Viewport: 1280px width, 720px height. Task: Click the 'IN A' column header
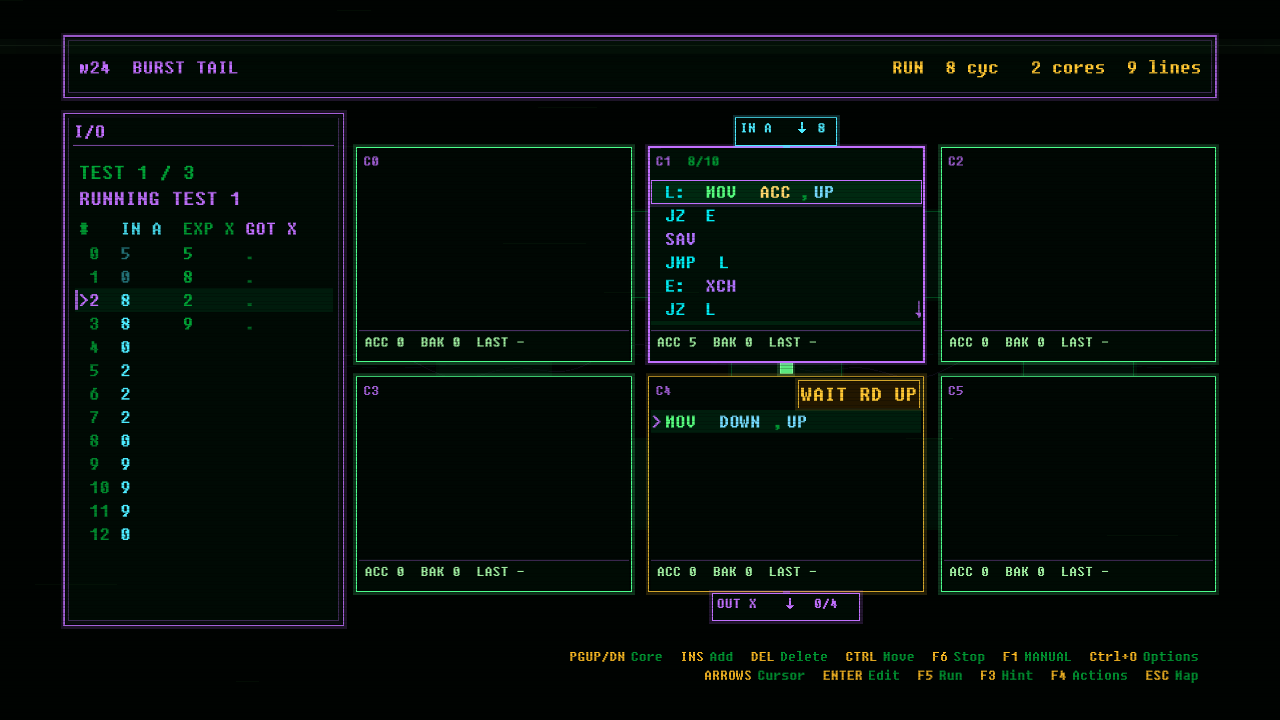[141, 229]
